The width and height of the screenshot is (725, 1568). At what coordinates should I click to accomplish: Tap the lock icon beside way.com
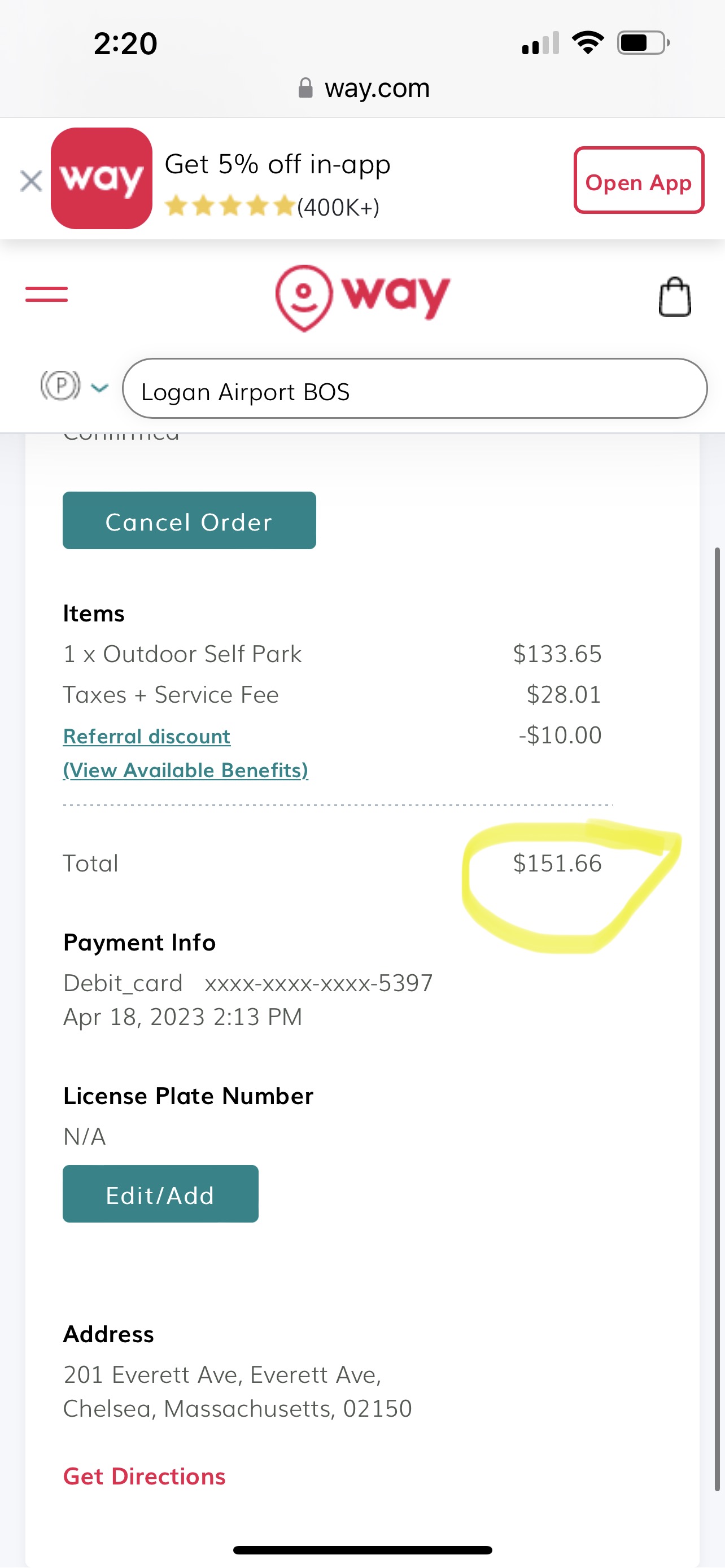305,89
